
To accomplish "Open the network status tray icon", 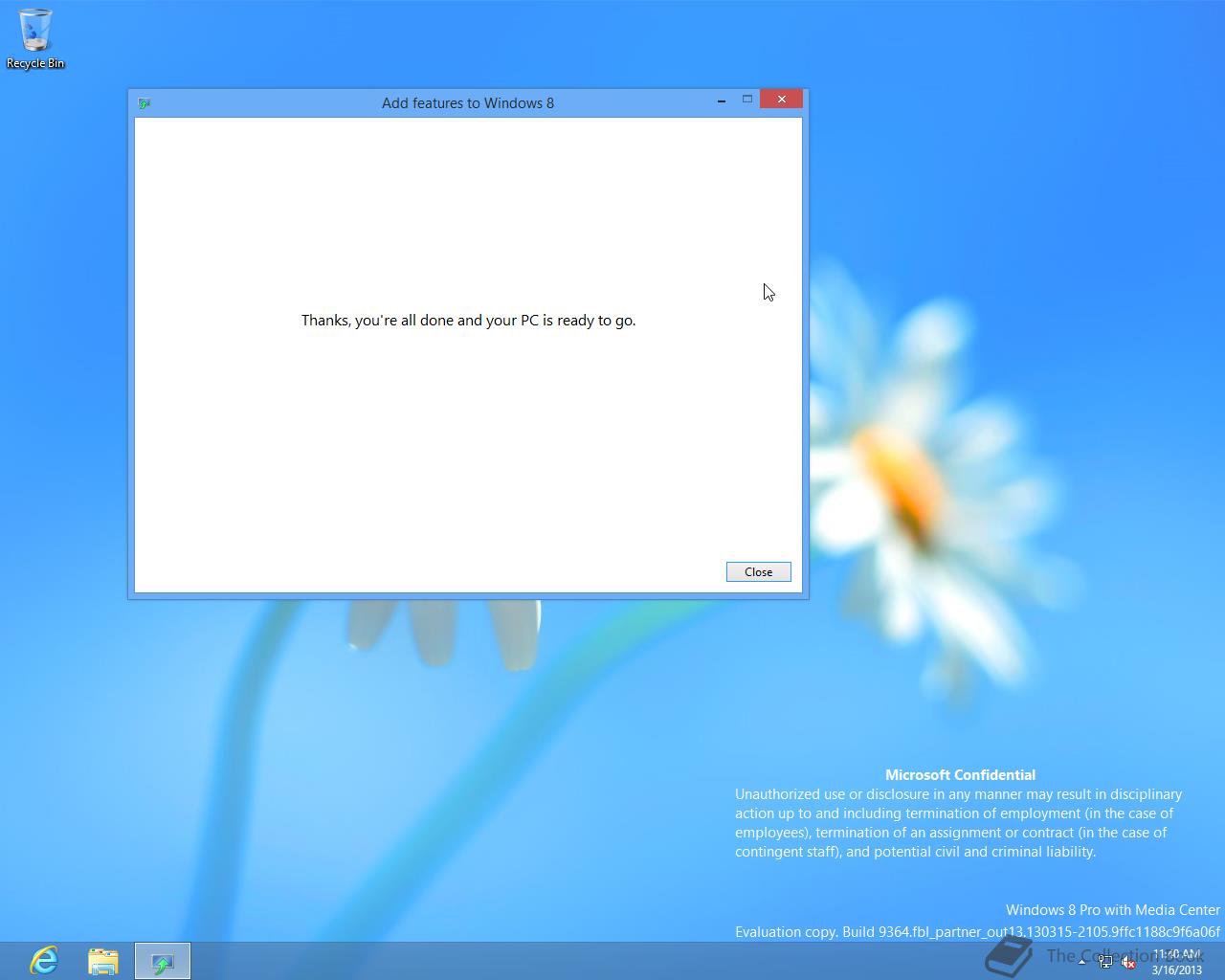I will (1105, 962).
